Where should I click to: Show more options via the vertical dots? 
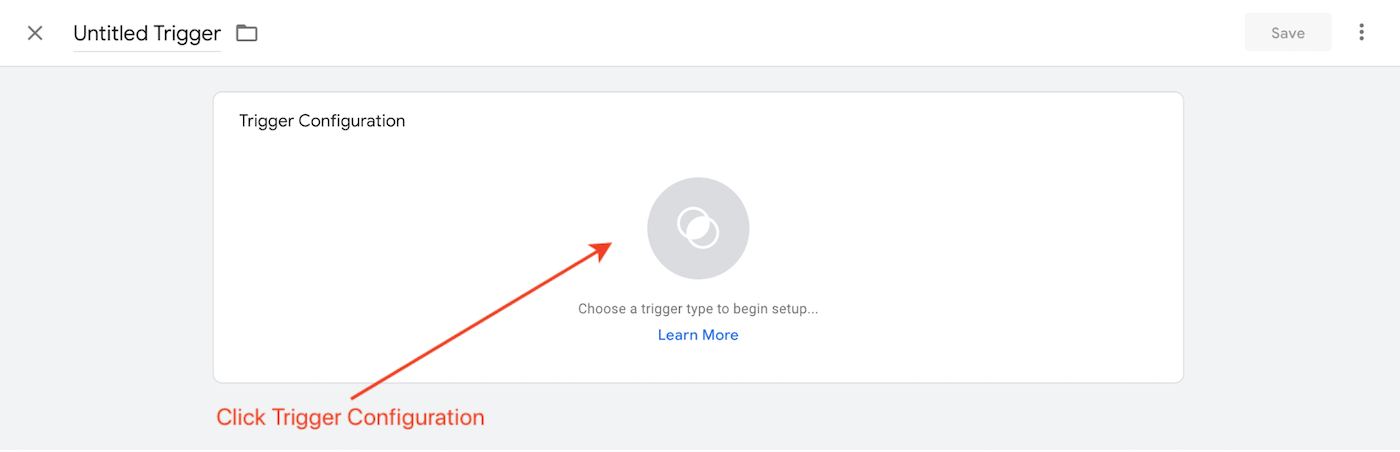(1361, 33)
